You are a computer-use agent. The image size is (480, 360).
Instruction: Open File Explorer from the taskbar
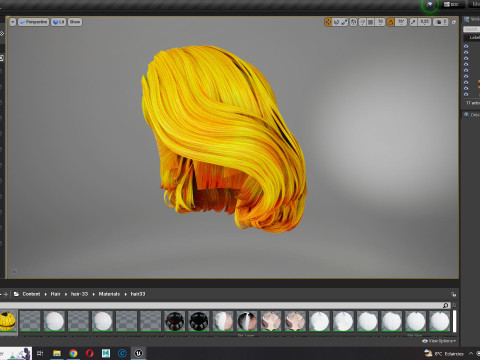[57, 353]
